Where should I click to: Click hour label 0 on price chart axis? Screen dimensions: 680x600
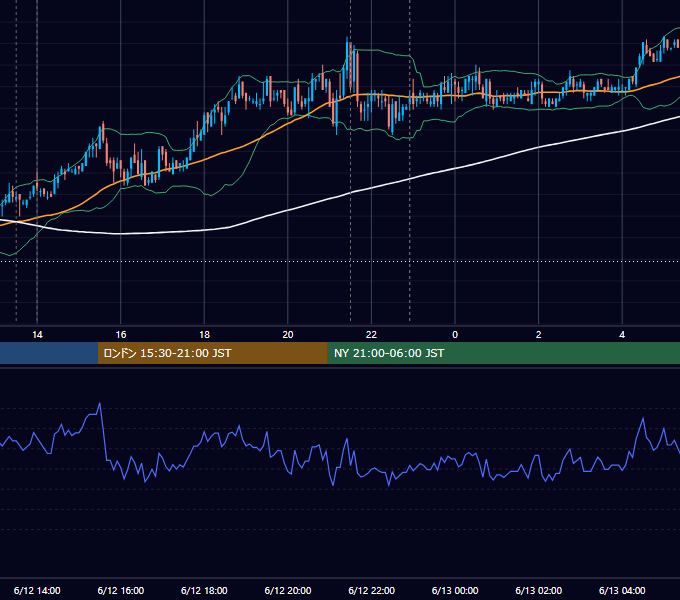455,335
